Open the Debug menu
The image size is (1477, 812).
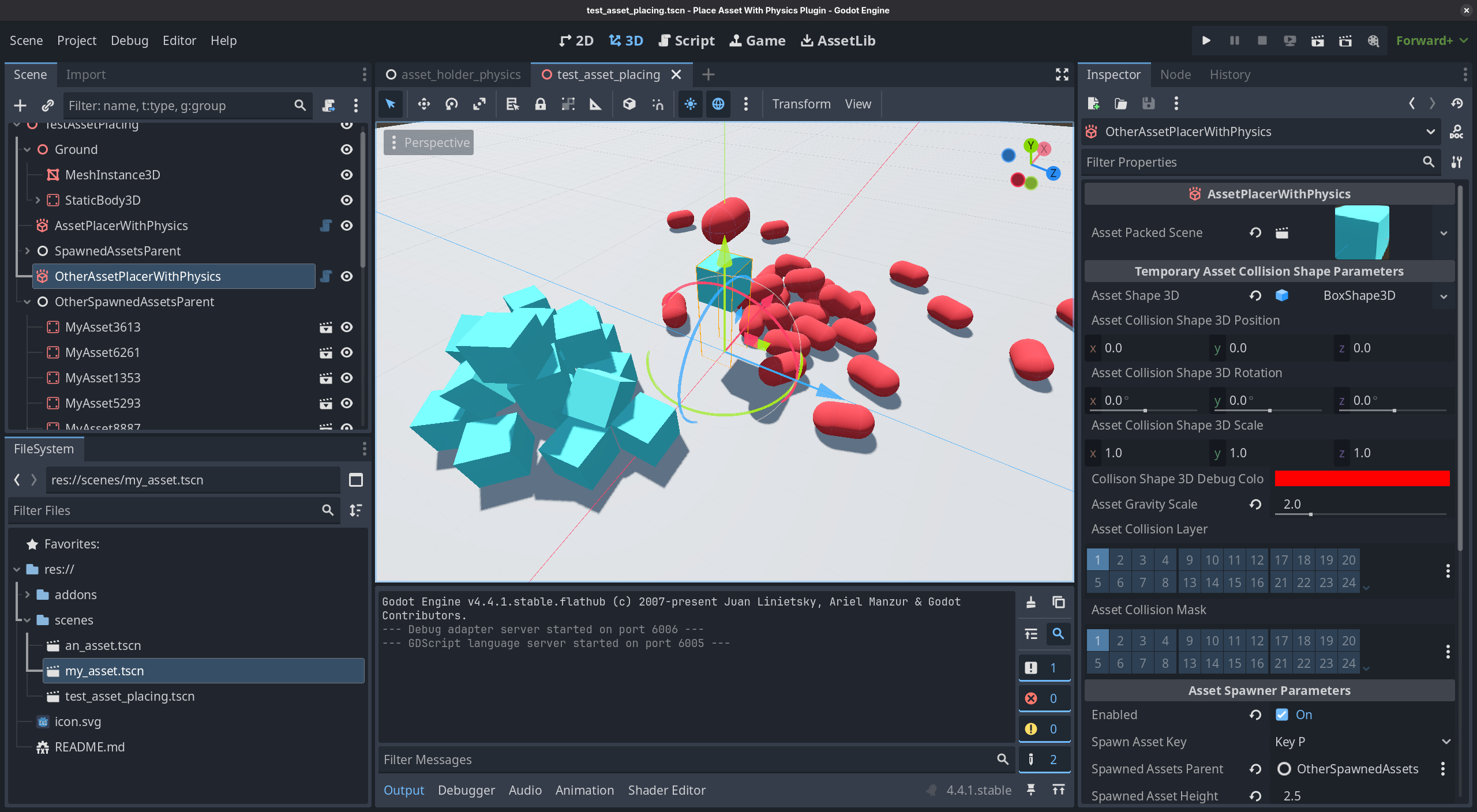[x=129, y=40]
